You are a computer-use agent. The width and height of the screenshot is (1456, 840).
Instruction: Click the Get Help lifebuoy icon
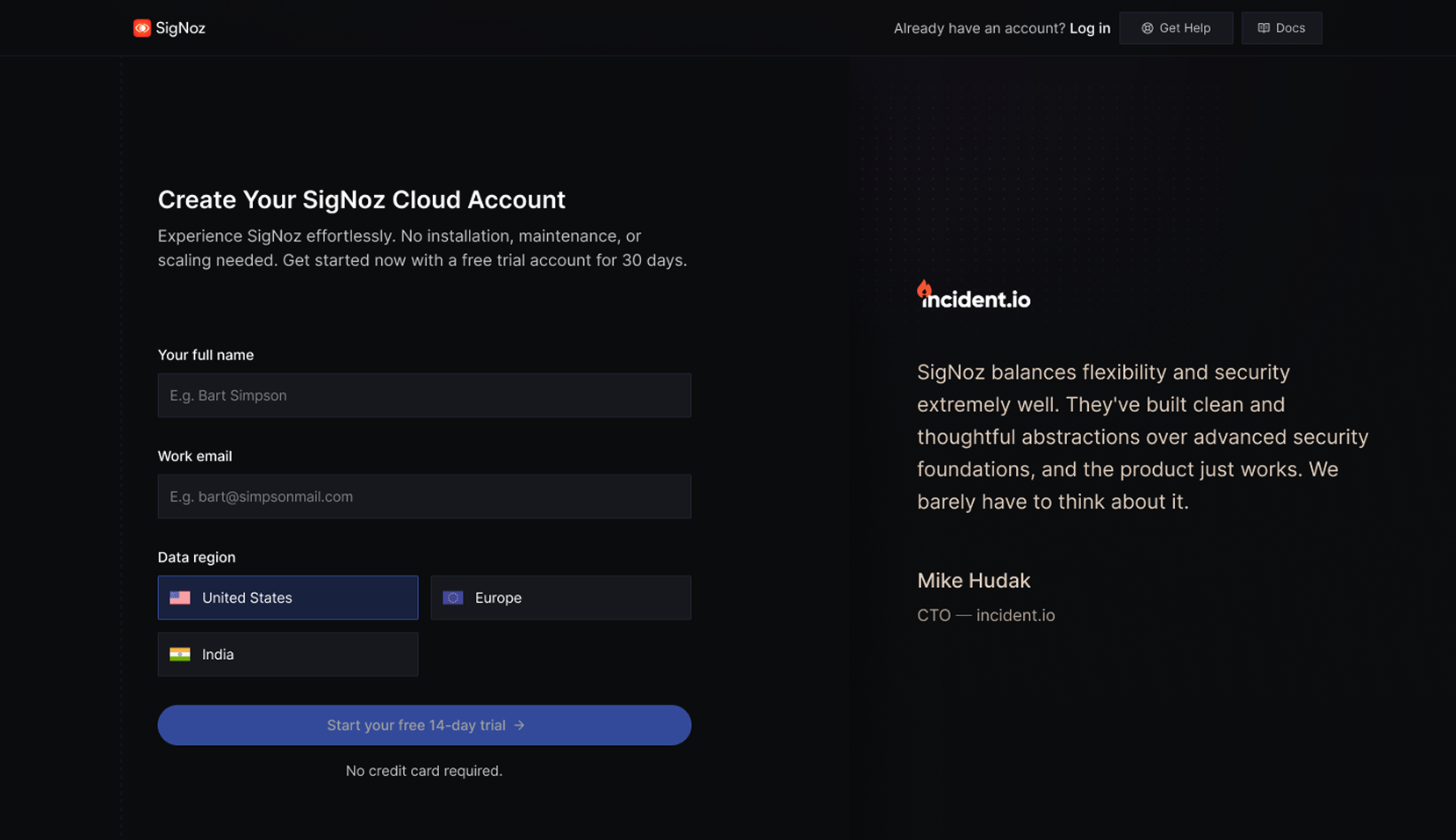pos(1147,28)
